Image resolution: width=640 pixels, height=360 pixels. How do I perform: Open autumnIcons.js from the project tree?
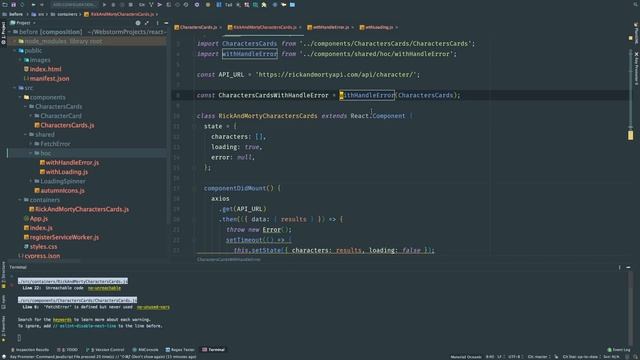60,191
